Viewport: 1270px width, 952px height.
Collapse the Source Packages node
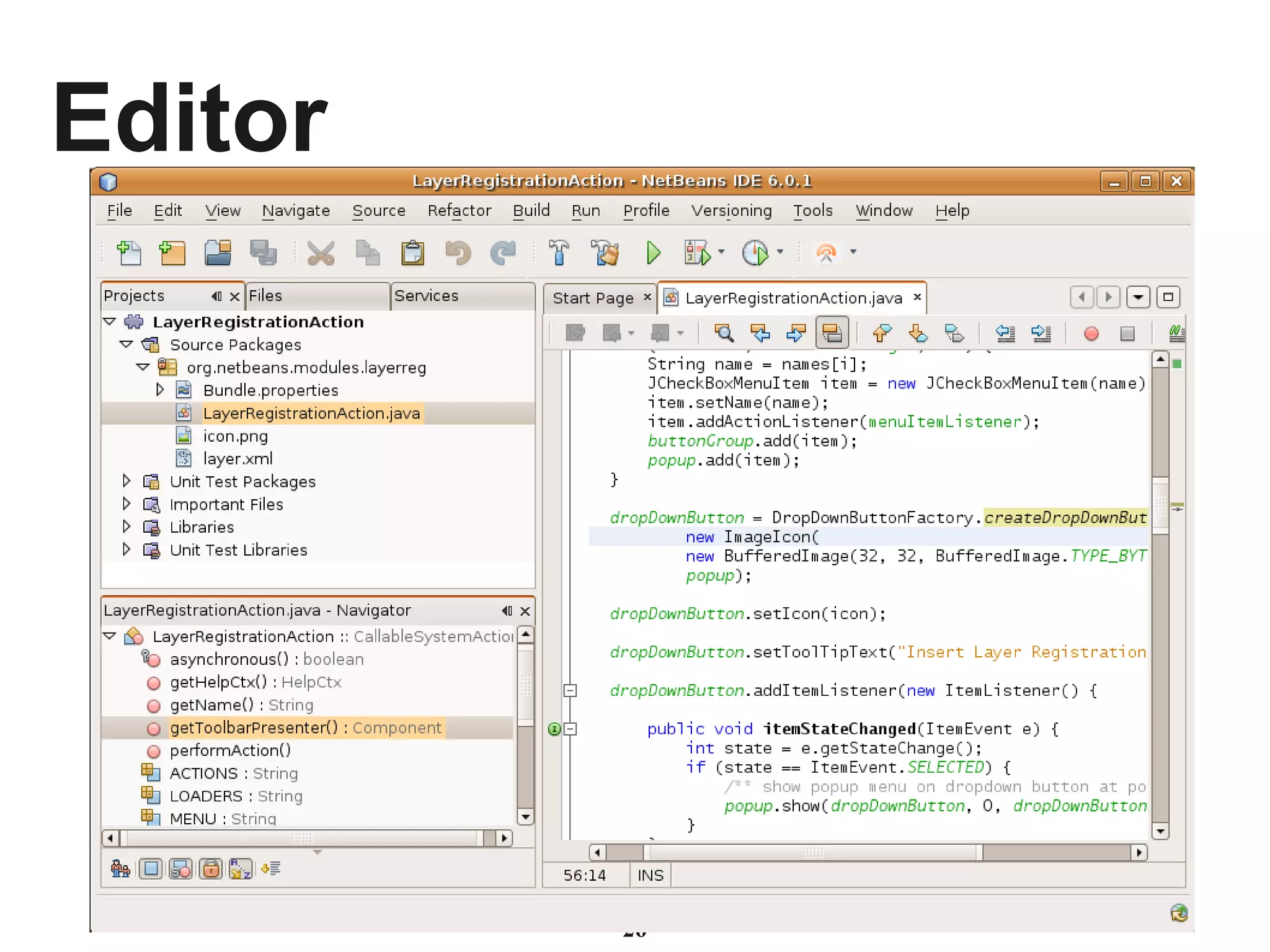[126, 344]
